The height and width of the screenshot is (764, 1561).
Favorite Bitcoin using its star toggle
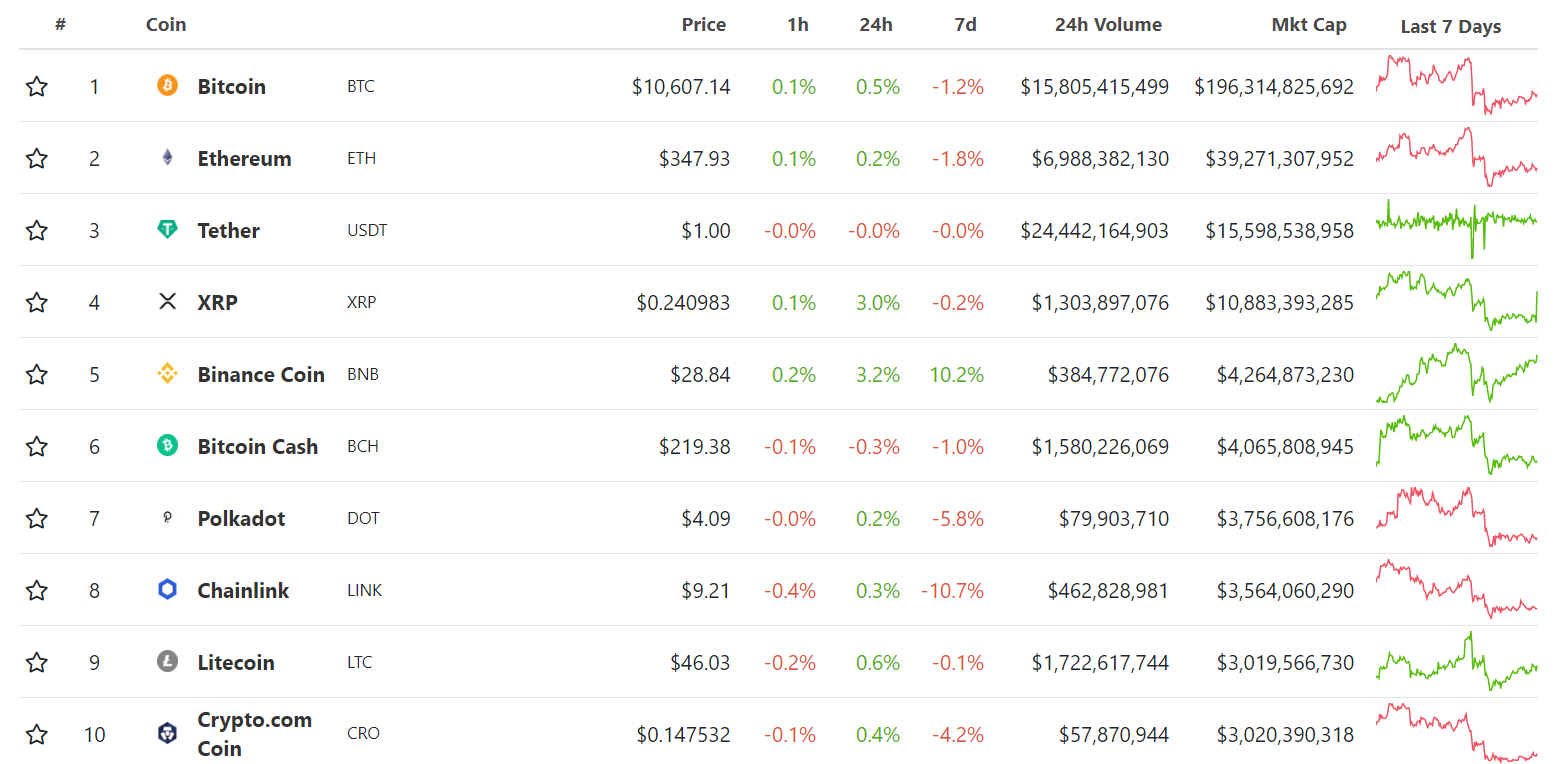(x=37, y=86)
